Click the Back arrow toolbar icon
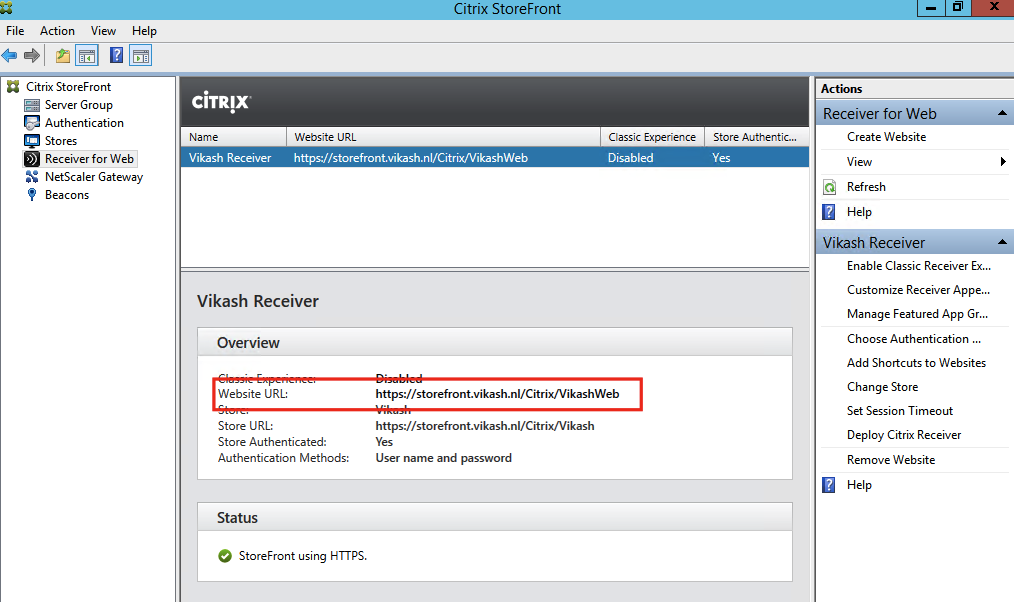This screenshot has width=1014, height=602. point(9,56)
